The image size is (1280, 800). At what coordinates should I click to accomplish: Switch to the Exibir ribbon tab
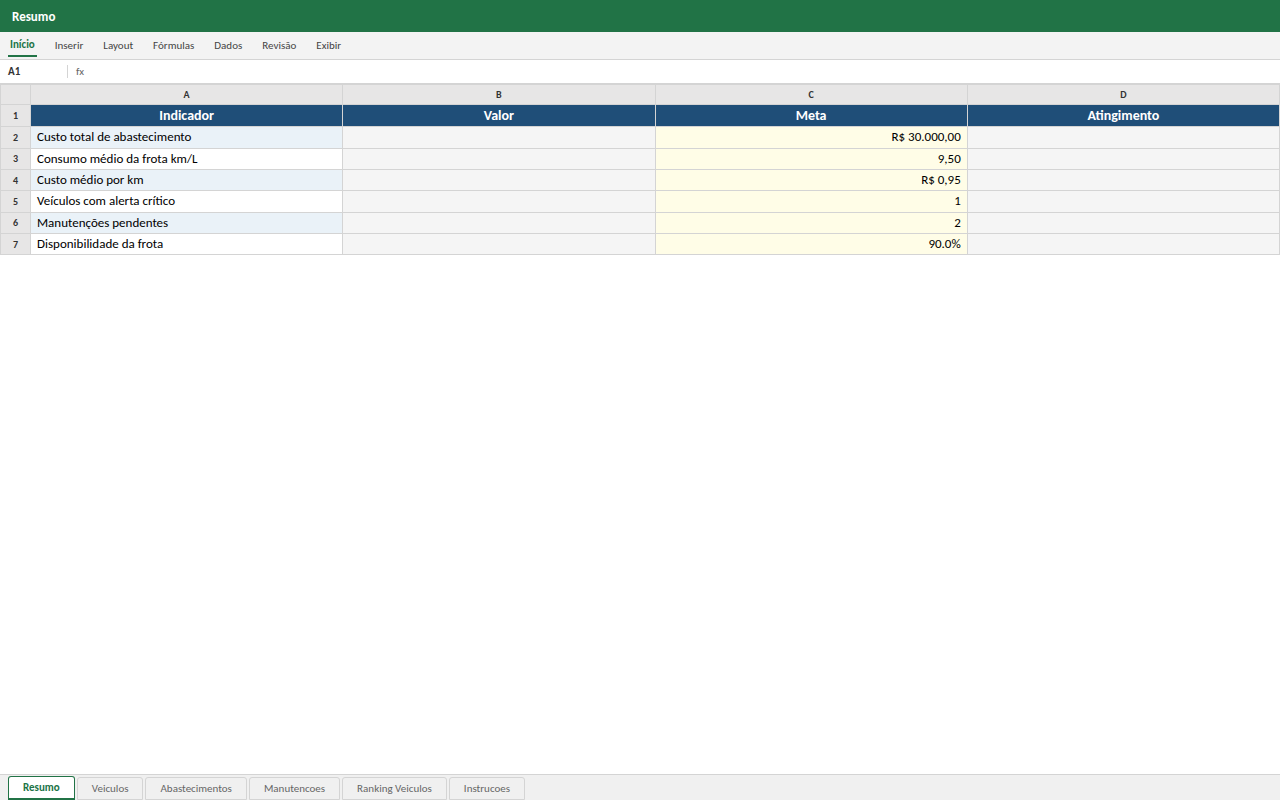tap(328, 46)
